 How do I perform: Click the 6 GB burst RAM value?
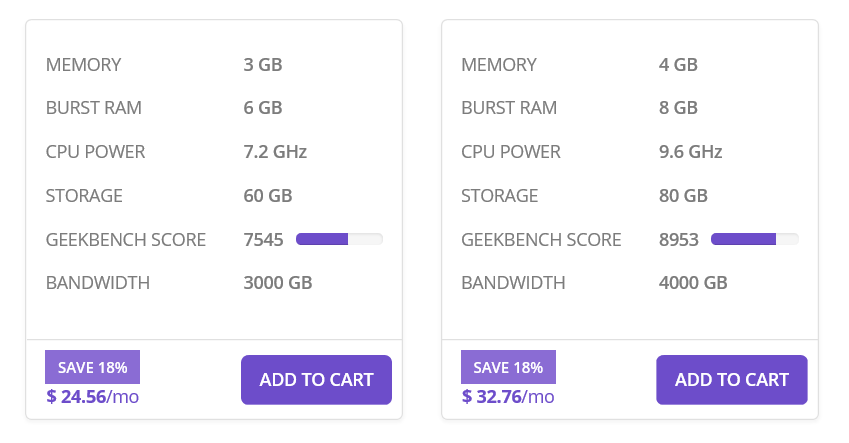click(x=263, y=108)
